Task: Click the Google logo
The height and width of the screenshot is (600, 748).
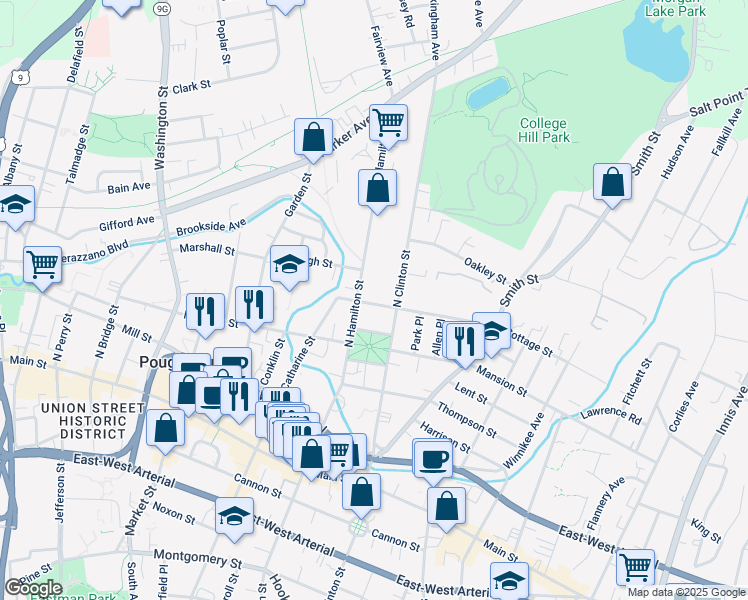Action: [x=33, y=588]
